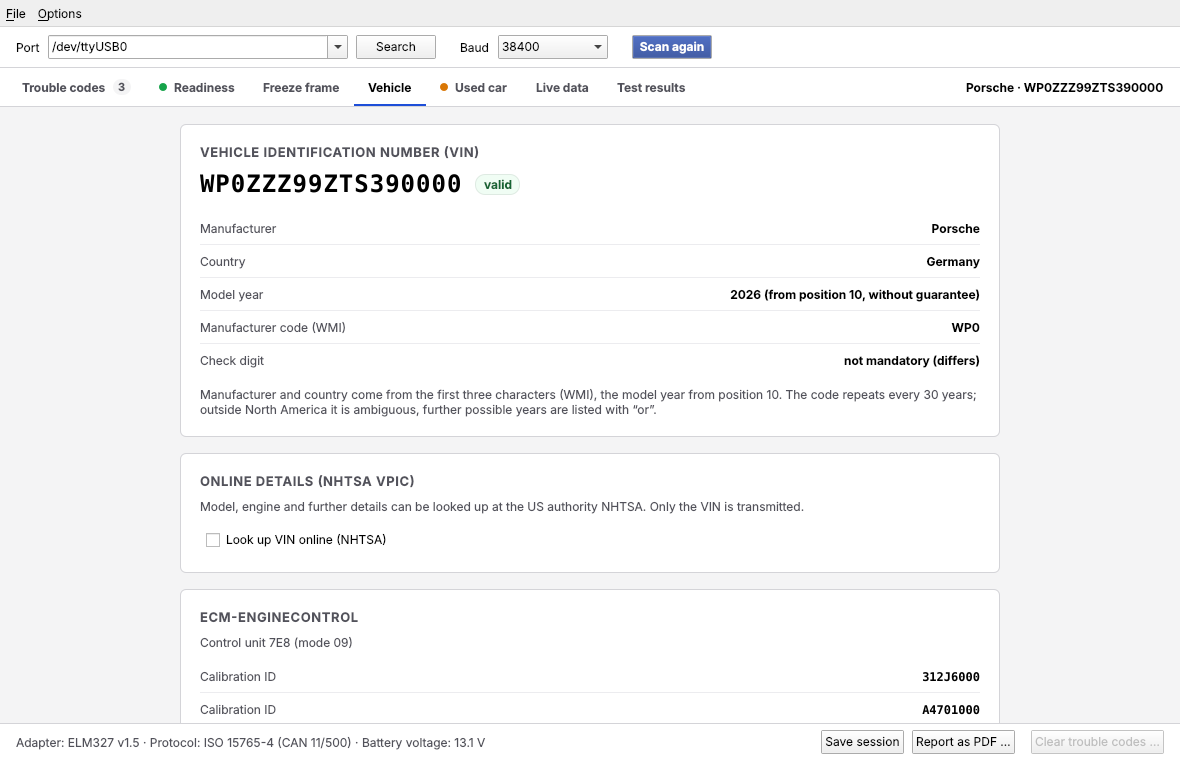Click the adapter status text ELM327 v1.5
This screenshot has width=1180, height=760.
coord(78,743)
